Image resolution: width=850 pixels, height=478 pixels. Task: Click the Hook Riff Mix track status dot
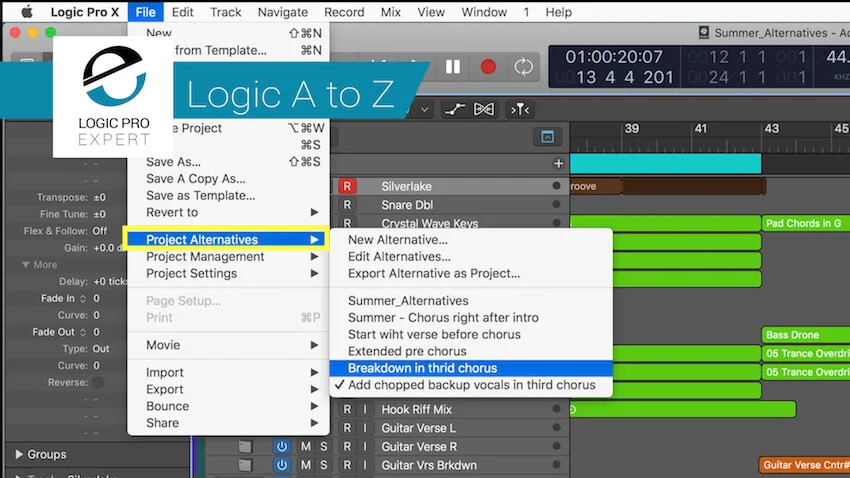[x=556, y=409]
